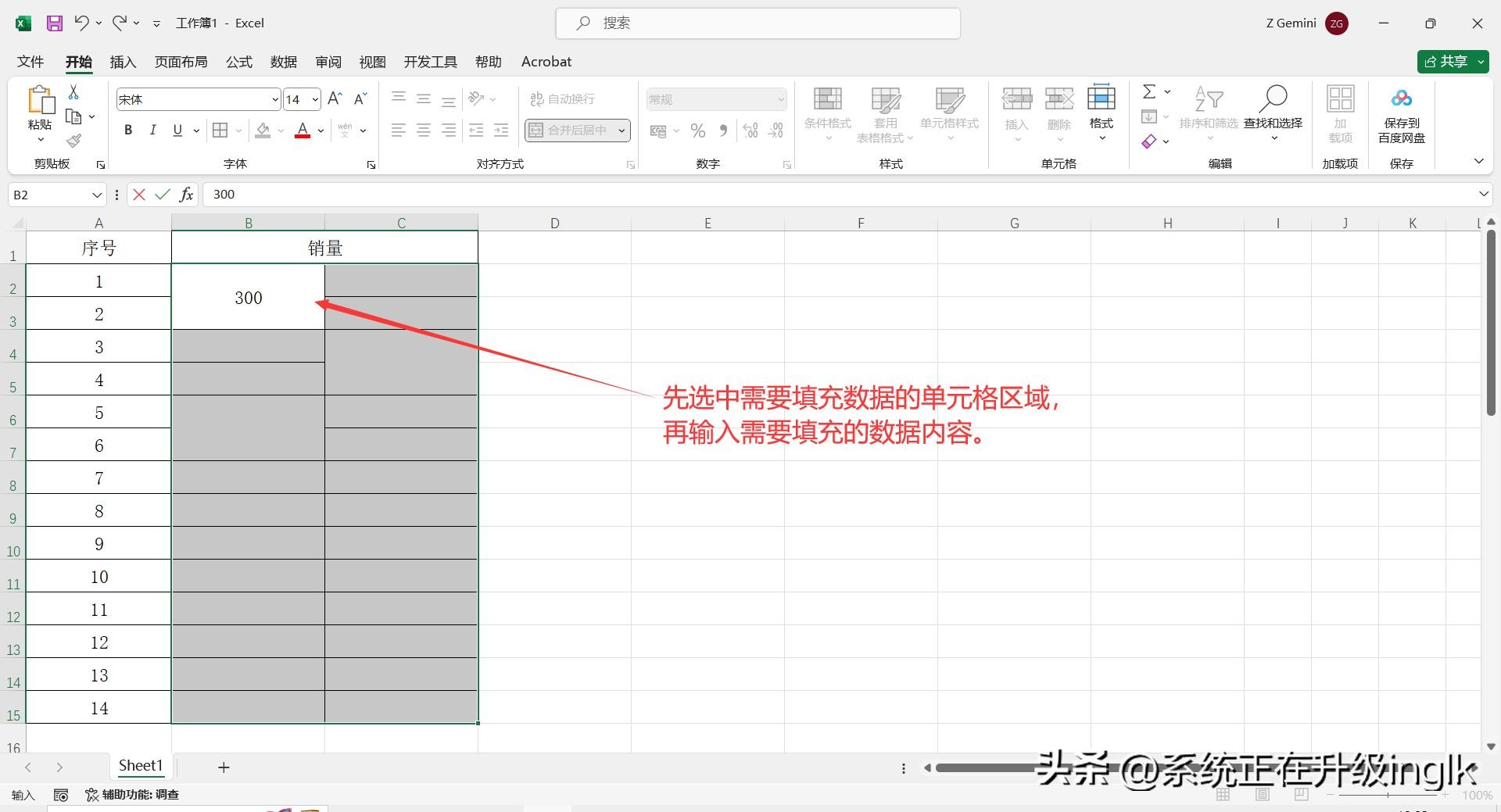This screenshot has width=1501, height=812.
Task: Toggle Italic formatting
Action: tap(153, 131)
